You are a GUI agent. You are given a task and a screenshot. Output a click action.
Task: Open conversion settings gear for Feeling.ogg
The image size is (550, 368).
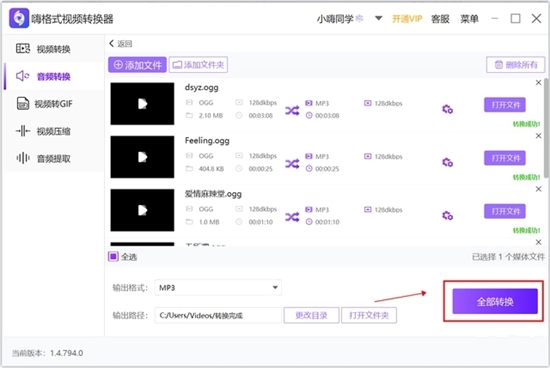[x=447, y=162]
